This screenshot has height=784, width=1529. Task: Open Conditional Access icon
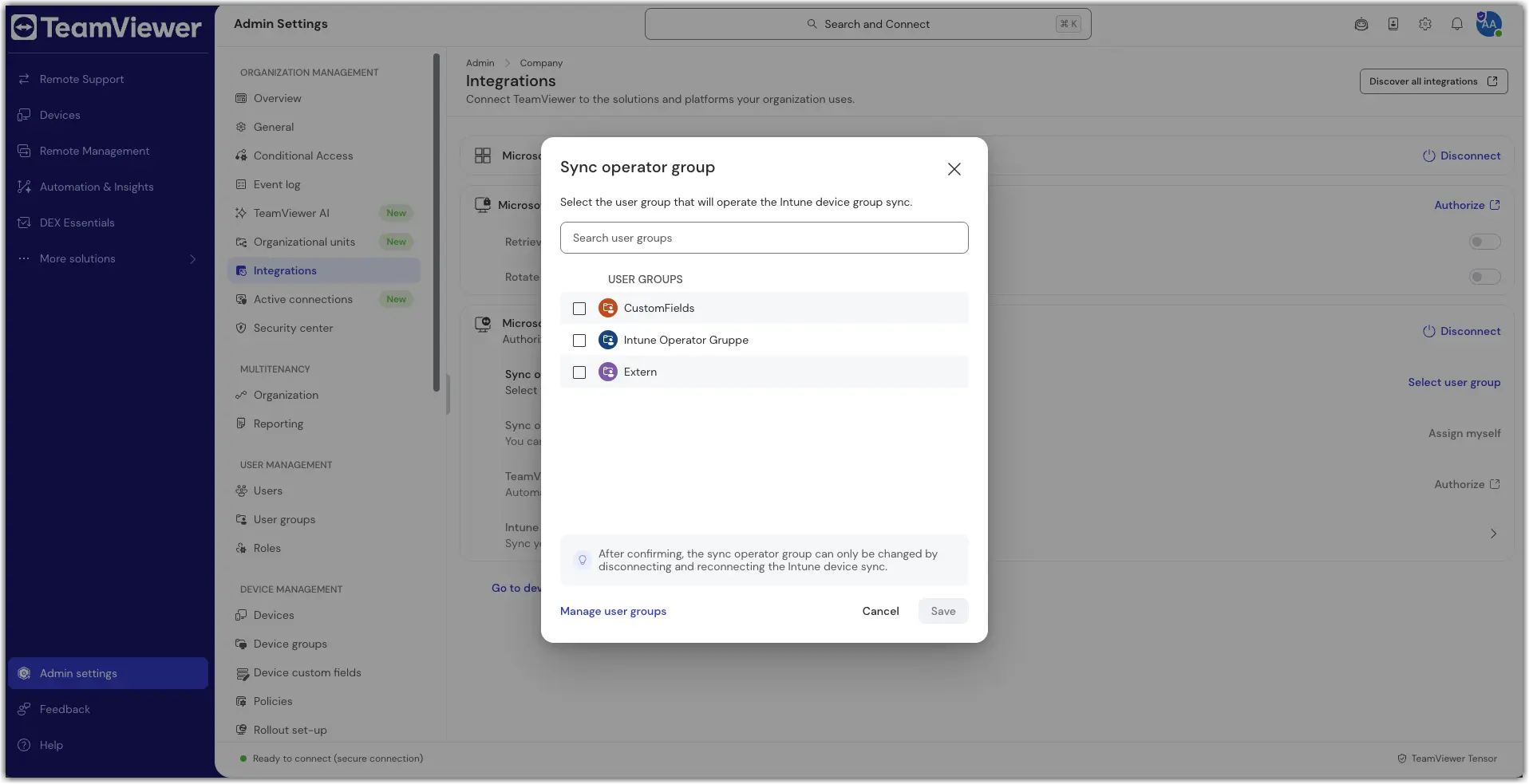point(241,156)
